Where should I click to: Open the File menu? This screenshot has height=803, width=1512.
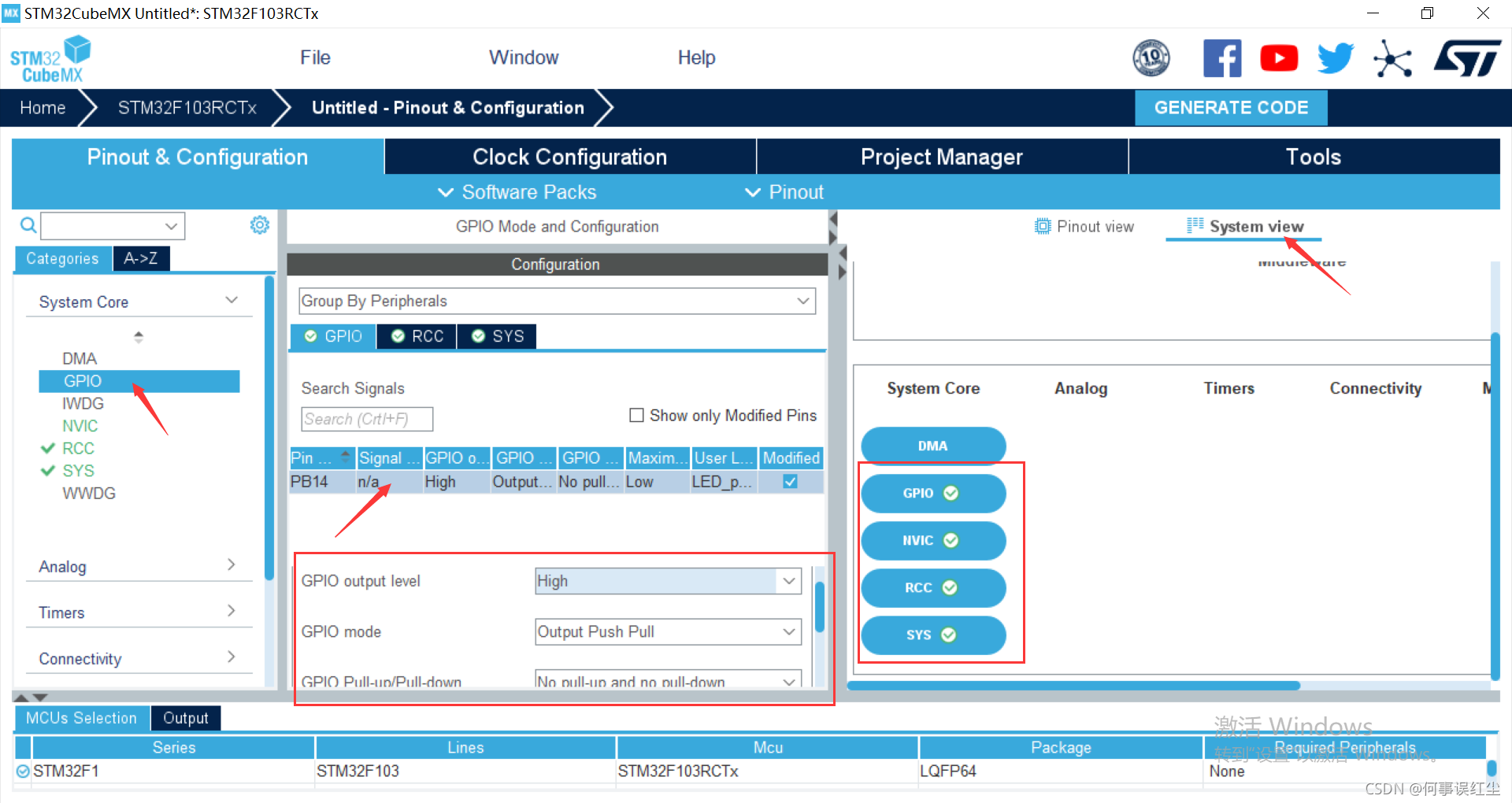coord(315,57)
